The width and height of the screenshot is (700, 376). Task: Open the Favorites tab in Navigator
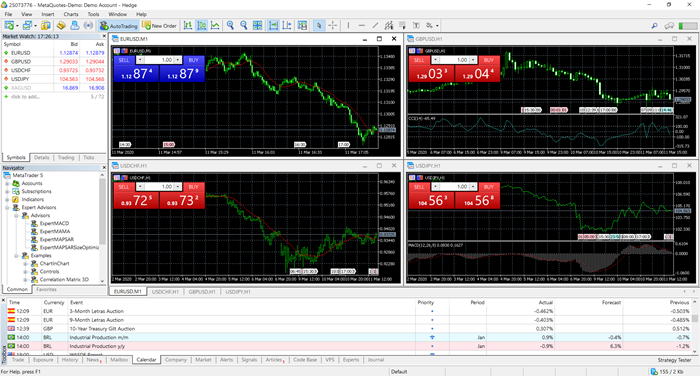(46, 289)
